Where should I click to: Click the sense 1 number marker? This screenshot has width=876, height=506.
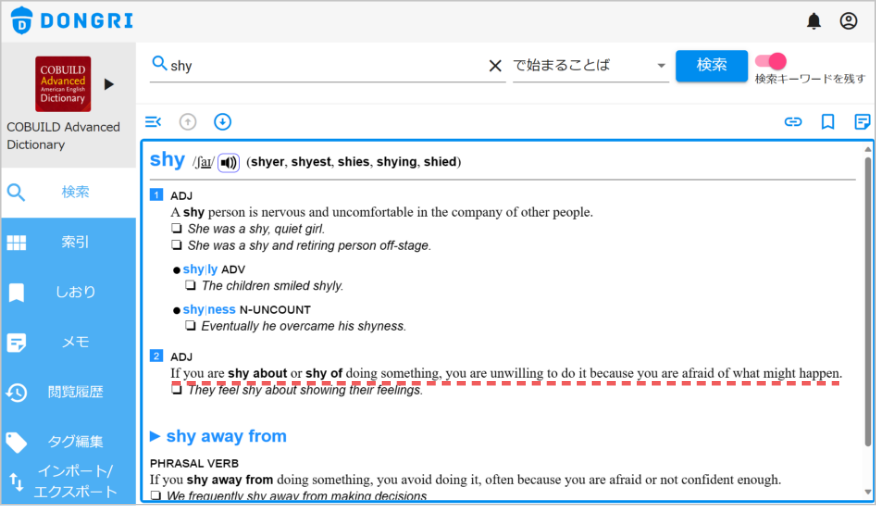(x=156, y=195)
